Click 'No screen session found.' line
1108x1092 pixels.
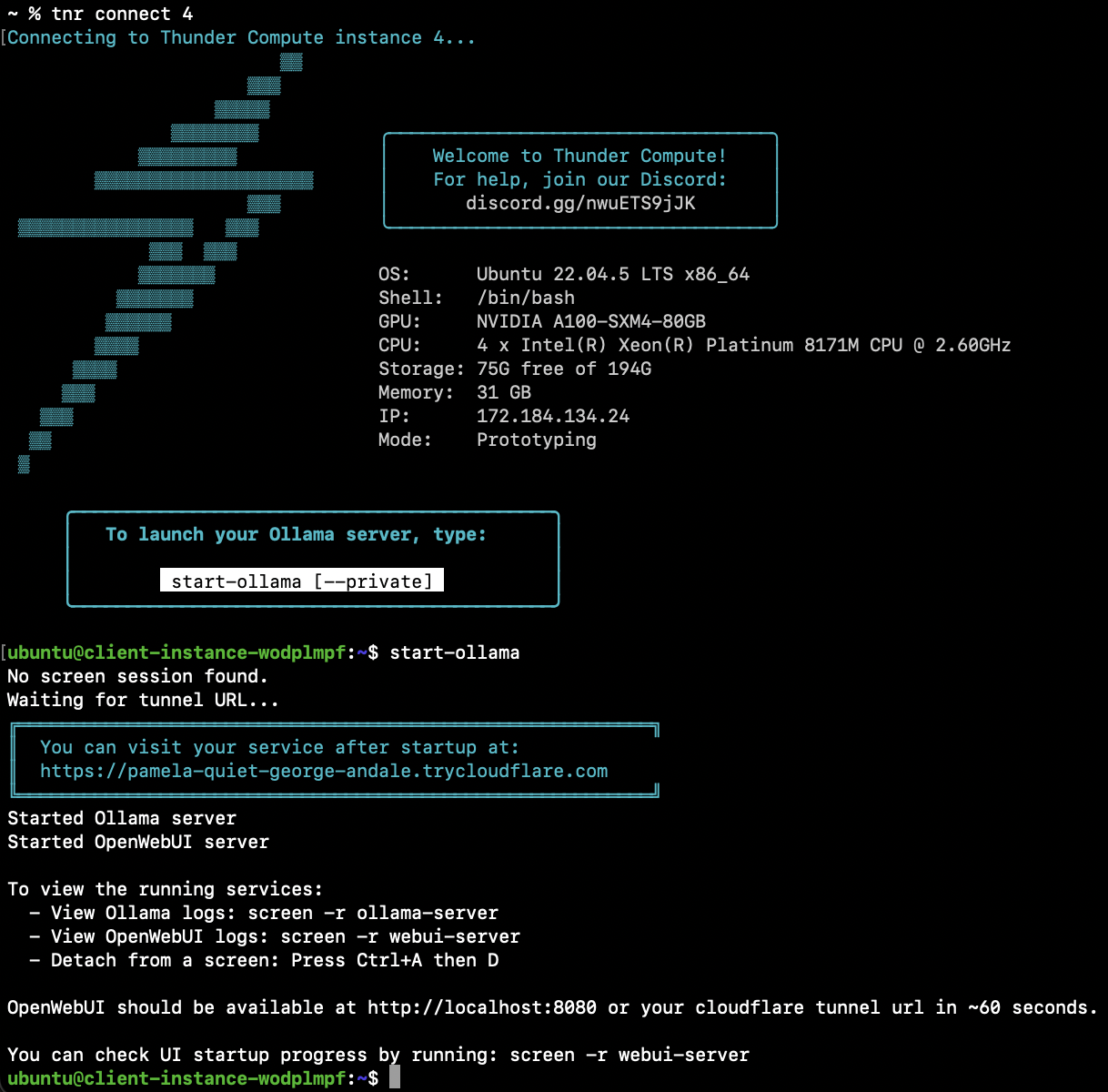137,676
